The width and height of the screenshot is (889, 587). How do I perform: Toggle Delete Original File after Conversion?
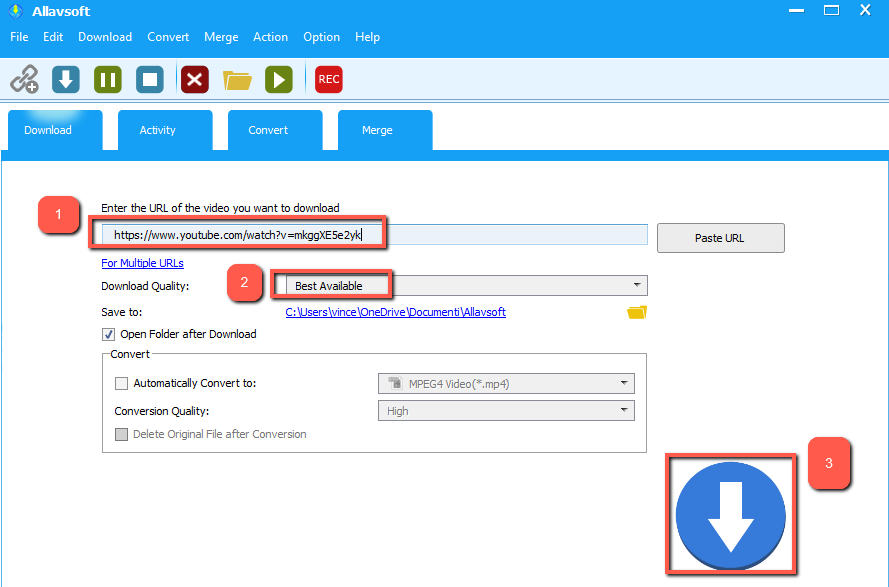point(121,434)
